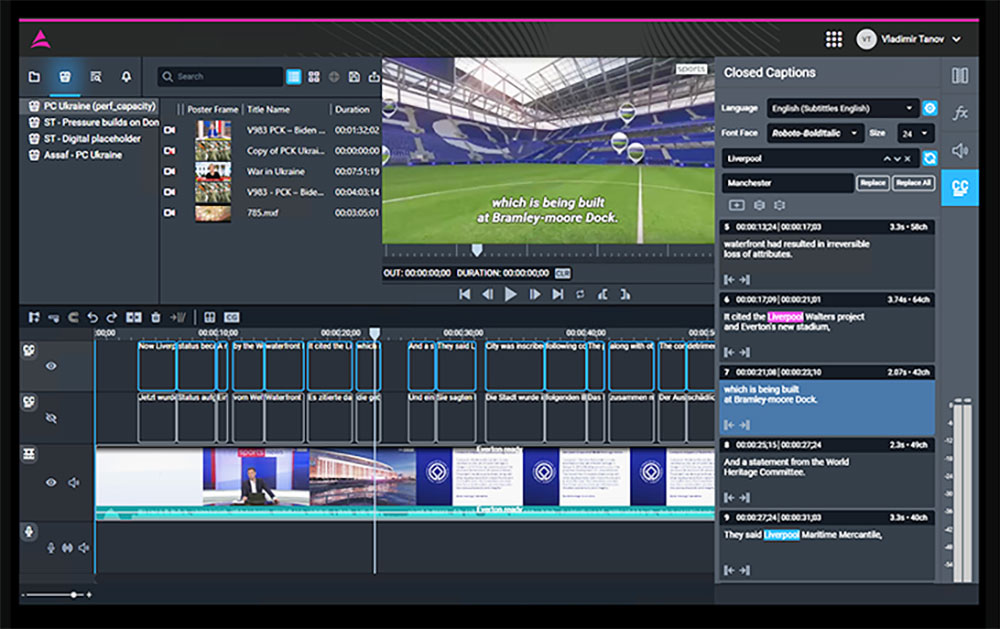Open the Closed Captions CC side panel

pos(959,187)
